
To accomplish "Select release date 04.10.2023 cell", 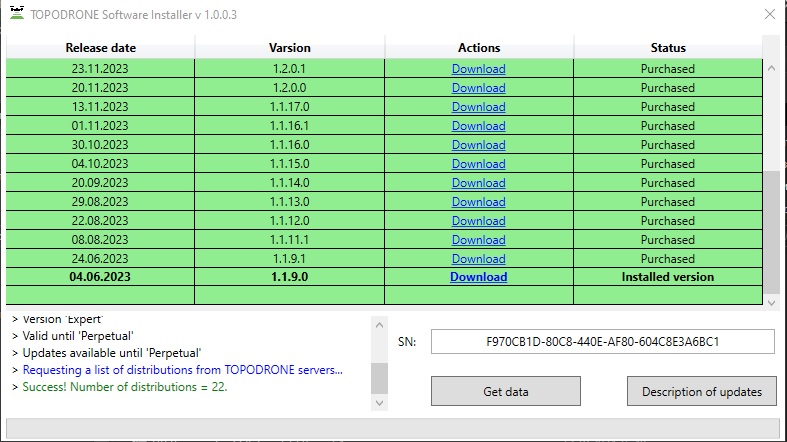I will click(100, 164).
